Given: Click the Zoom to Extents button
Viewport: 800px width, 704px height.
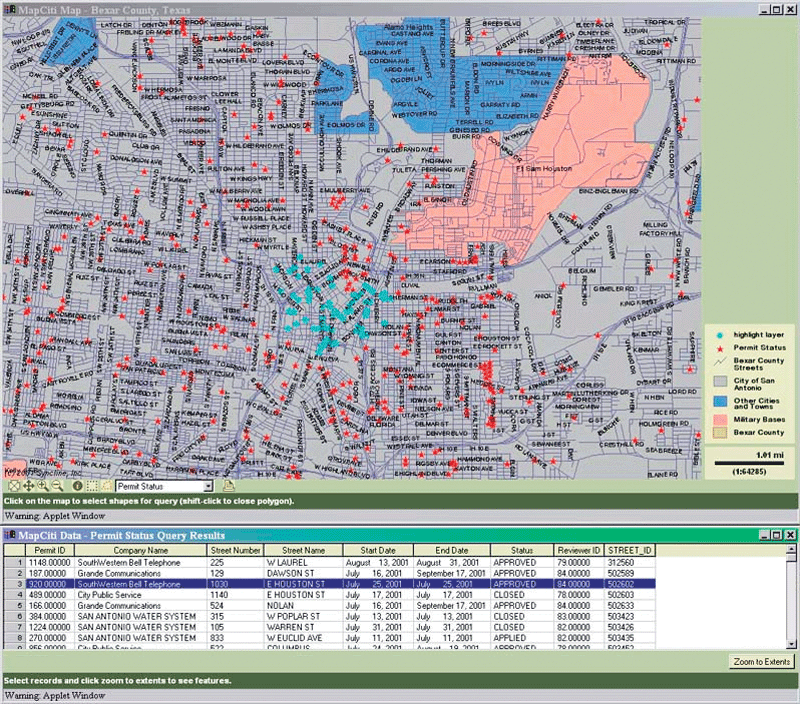Looking at the screenshot, I should (x=762, y=662).
